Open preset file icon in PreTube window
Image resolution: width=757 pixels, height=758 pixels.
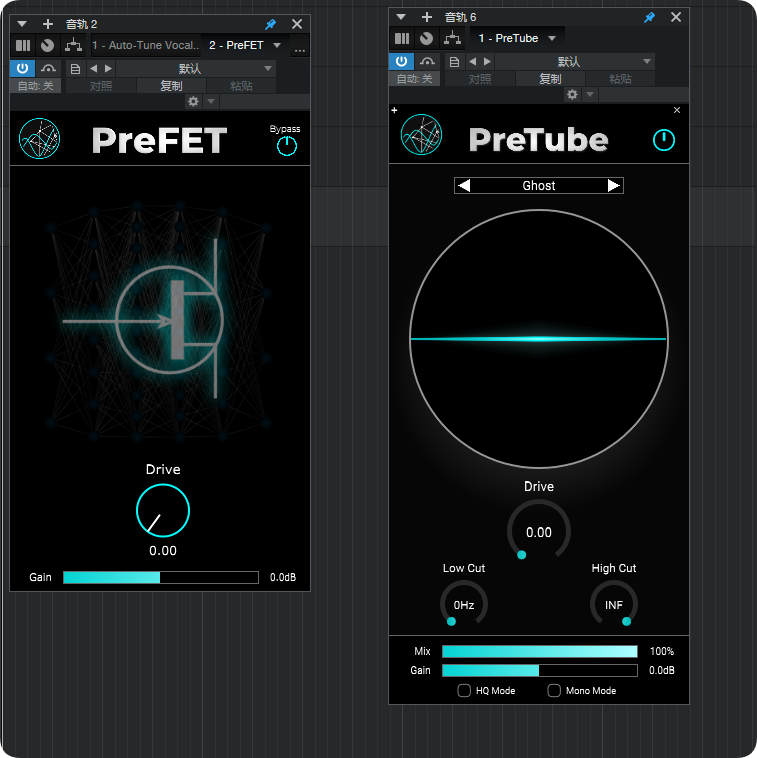pyautogui.click(x=454, y=62)
